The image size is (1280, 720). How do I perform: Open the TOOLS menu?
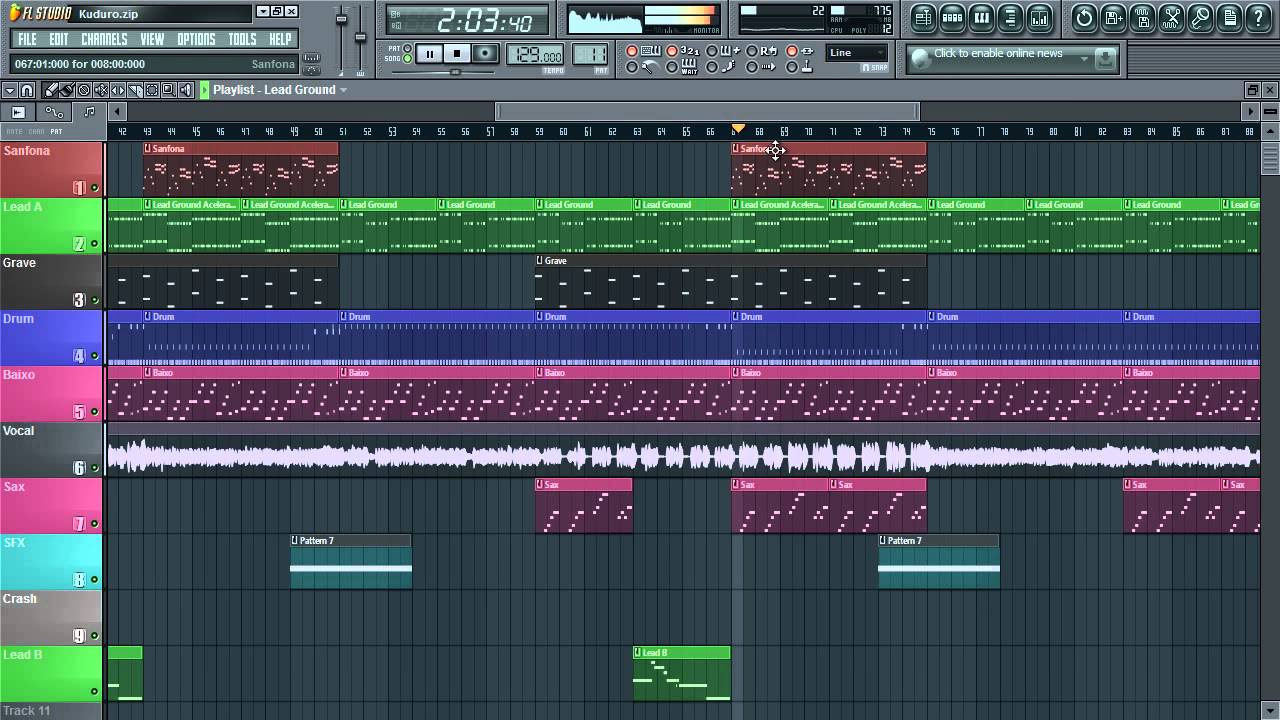[242, 39]
